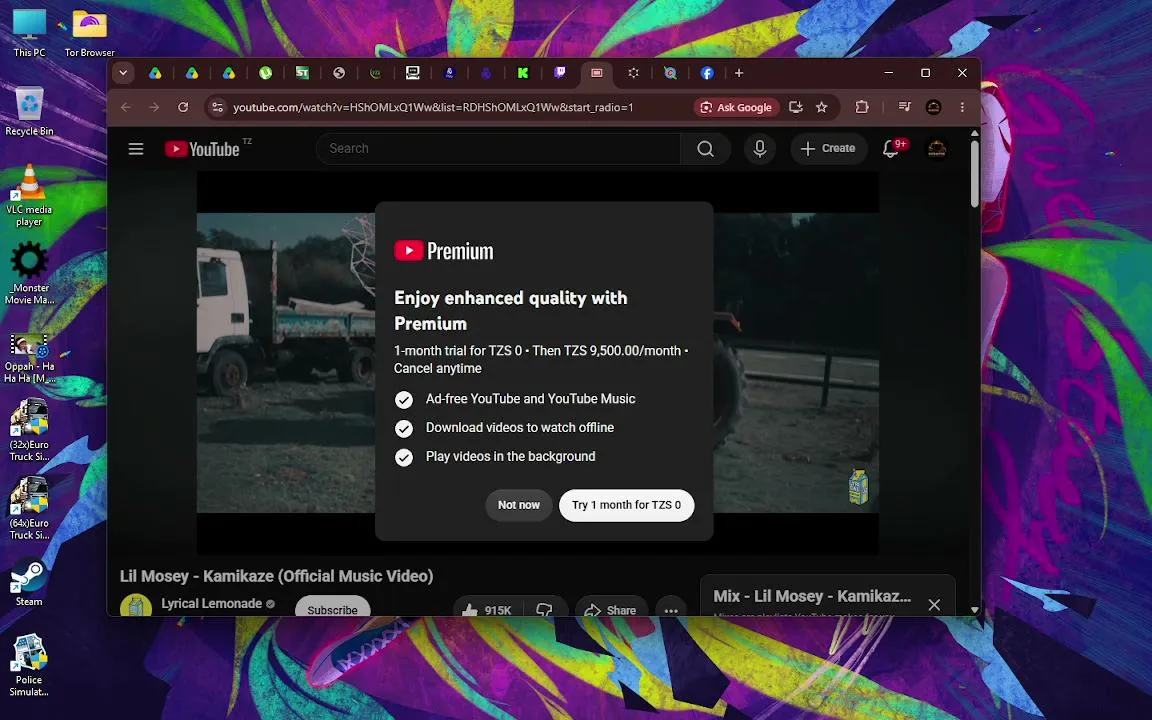The image size is (1152, 720).
Task: Open media controls icon in toolbar
Action: tap(904, 107)
